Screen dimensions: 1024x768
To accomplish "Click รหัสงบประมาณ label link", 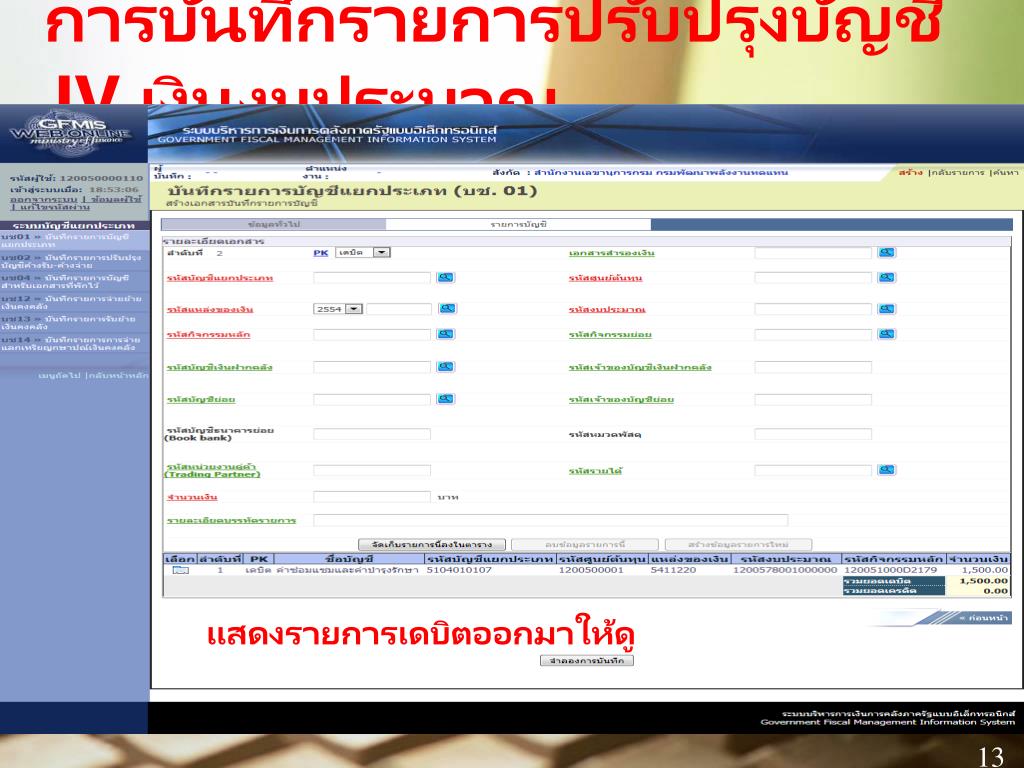I will pyautogui.click(x=607, y=310).
